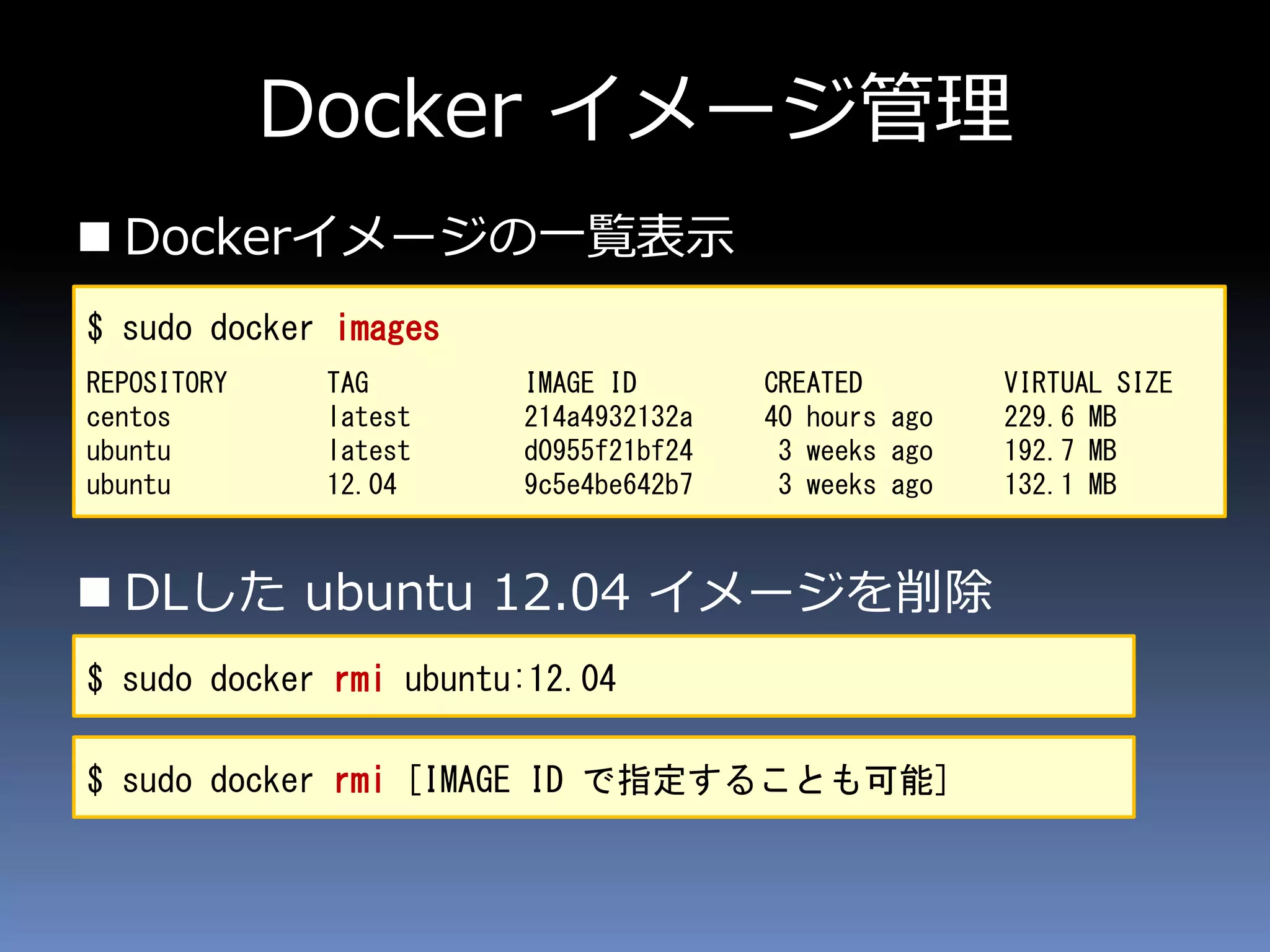Click the 'VIRTUAL SIZE' column header
This screenshot has width=1270, height=952.
(1088, 382)
